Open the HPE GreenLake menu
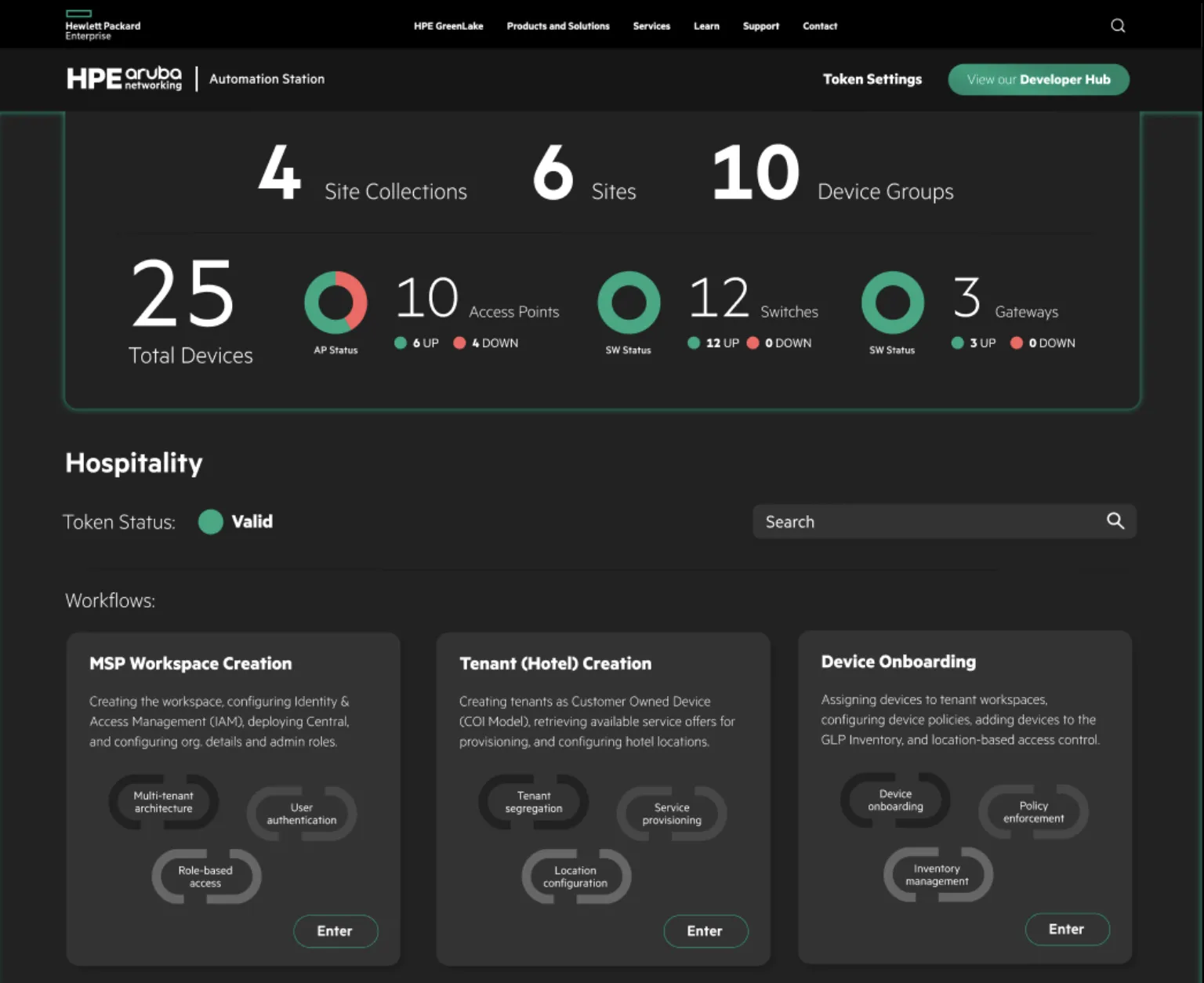1204x983 pixels. click(448, 26)
